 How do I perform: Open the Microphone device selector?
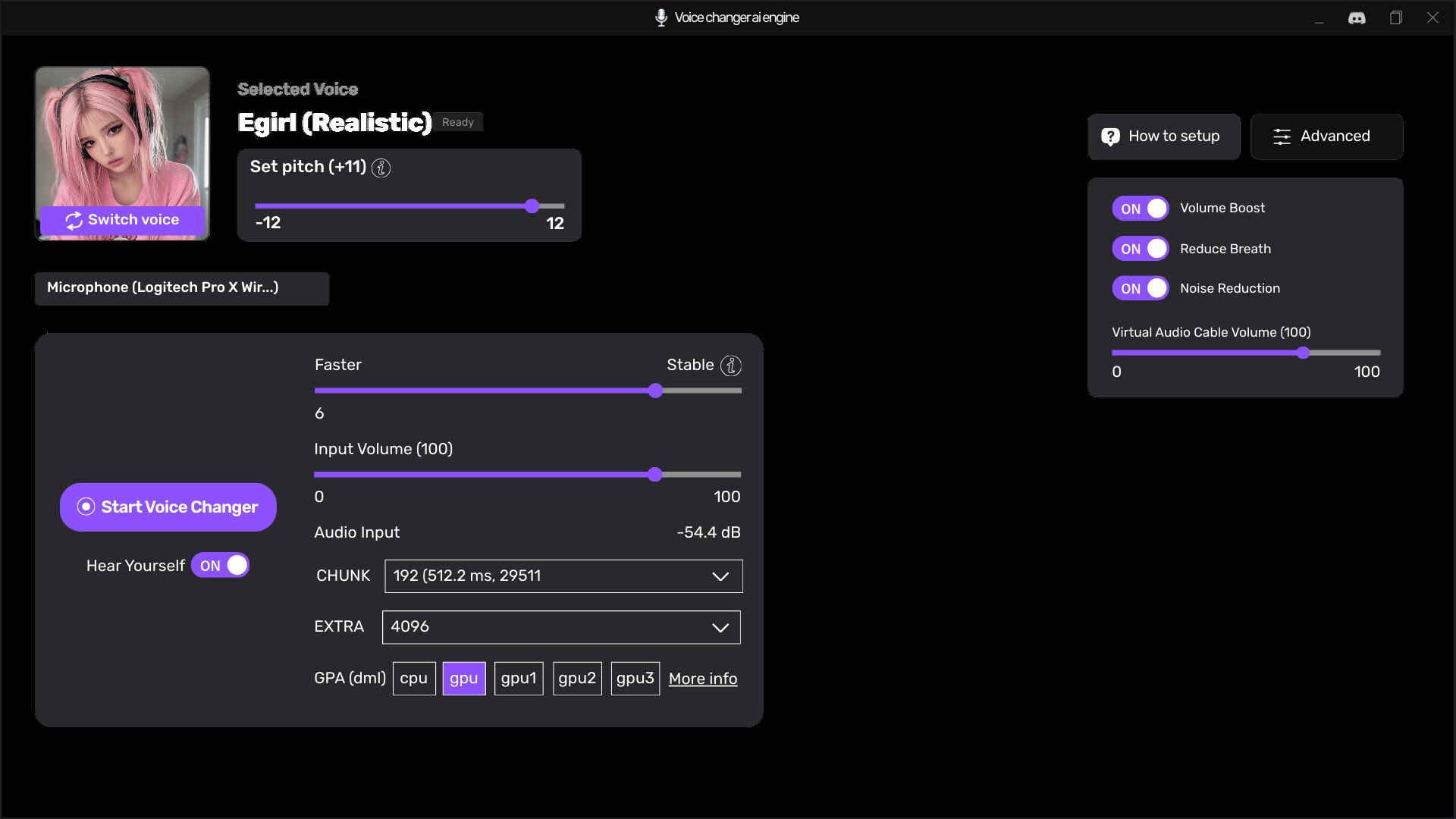[x=181, y=288]
